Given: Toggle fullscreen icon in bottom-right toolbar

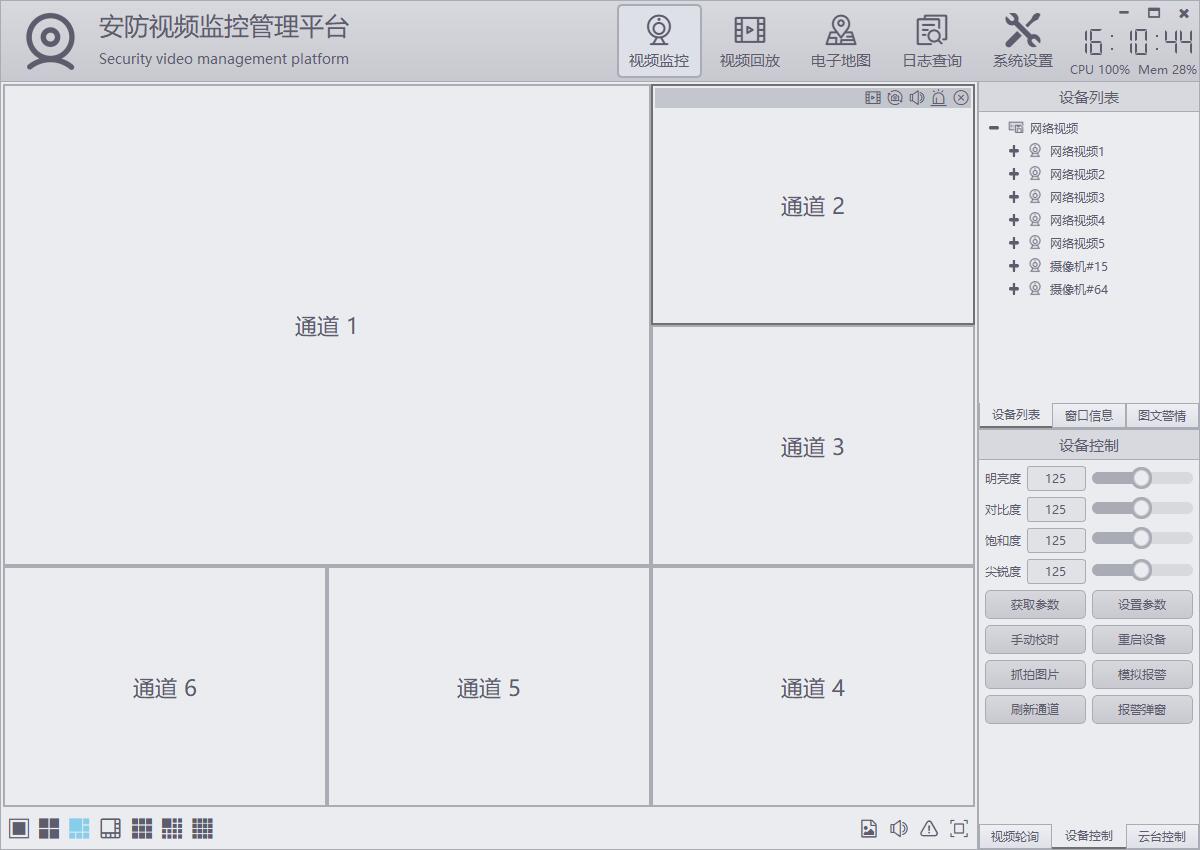Looking at the screenshot, I should [x=958, y=828].
